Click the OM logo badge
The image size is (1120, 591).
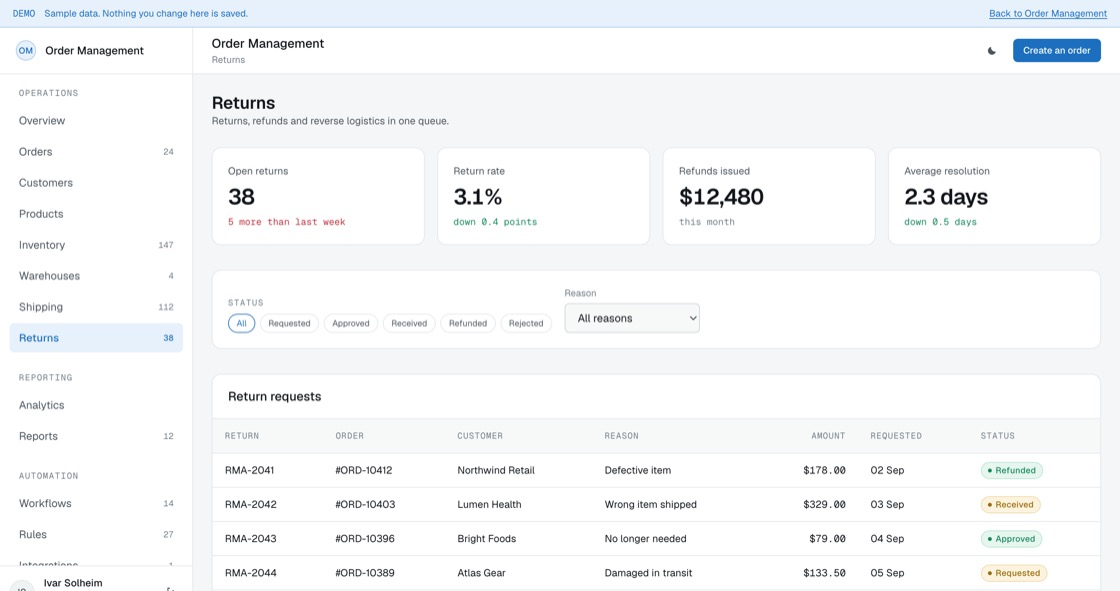pyautogui.click(x=26, y=51)
